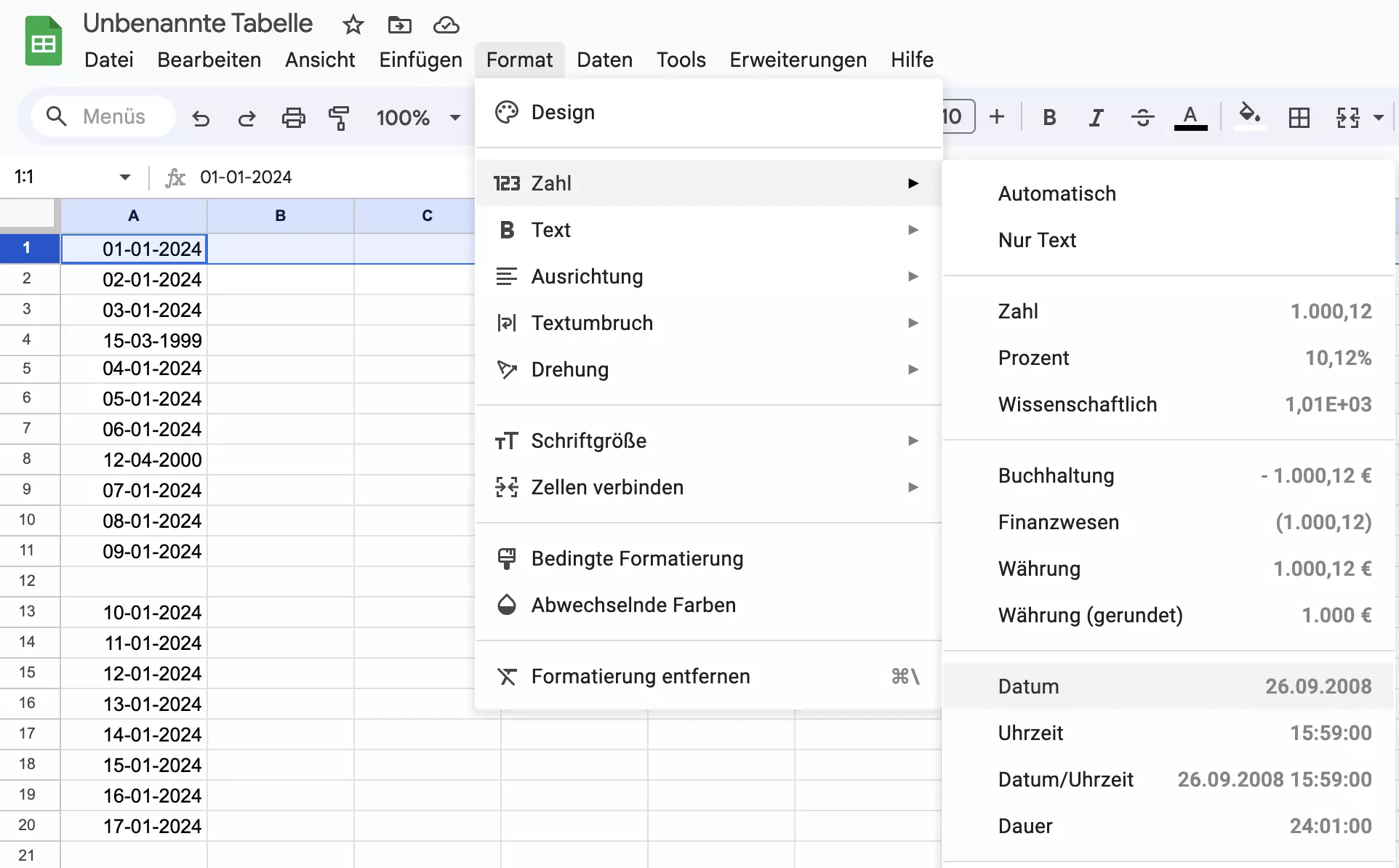The height and width of the screenshot is (868, 1399).
Task: Click Formatierung entfernen menu item
Action: (x=641, y=675)
